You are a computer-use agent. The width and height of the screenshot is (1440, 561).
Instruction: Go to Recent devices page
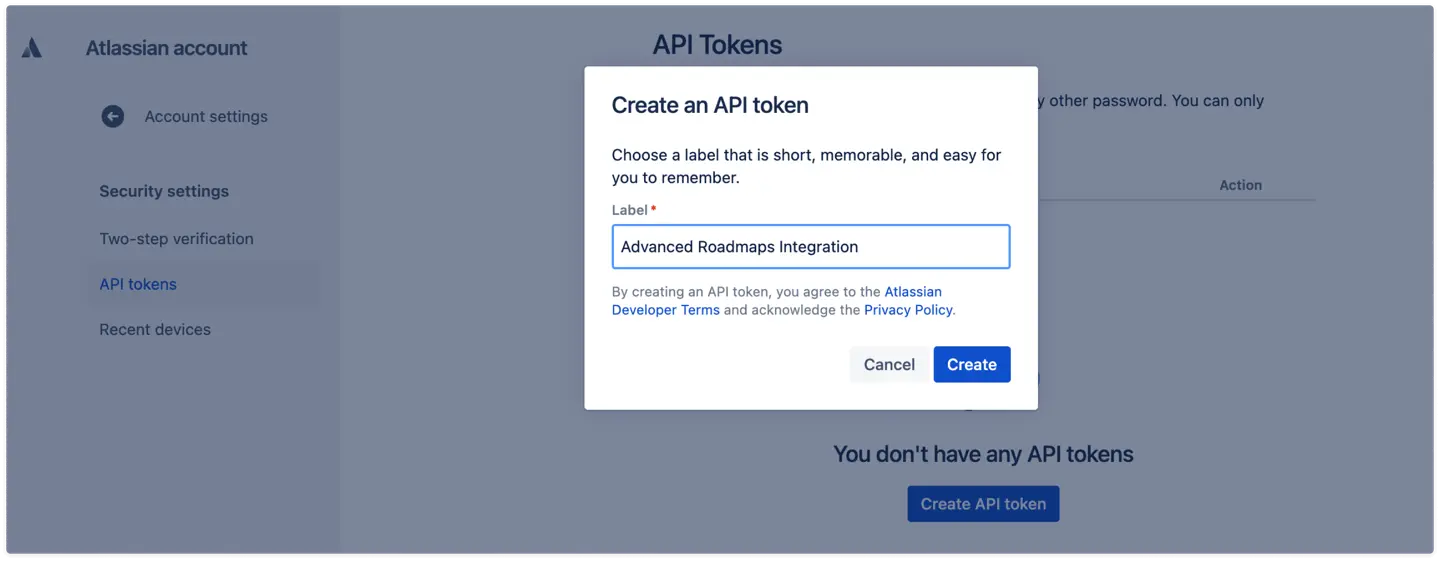coord(155,329)
